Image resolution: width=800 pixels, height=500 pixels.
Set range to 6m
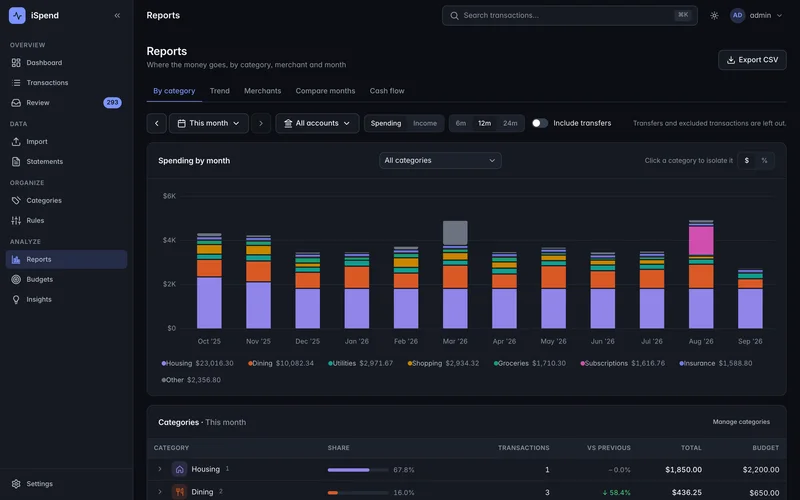click(x=461, y=123)
